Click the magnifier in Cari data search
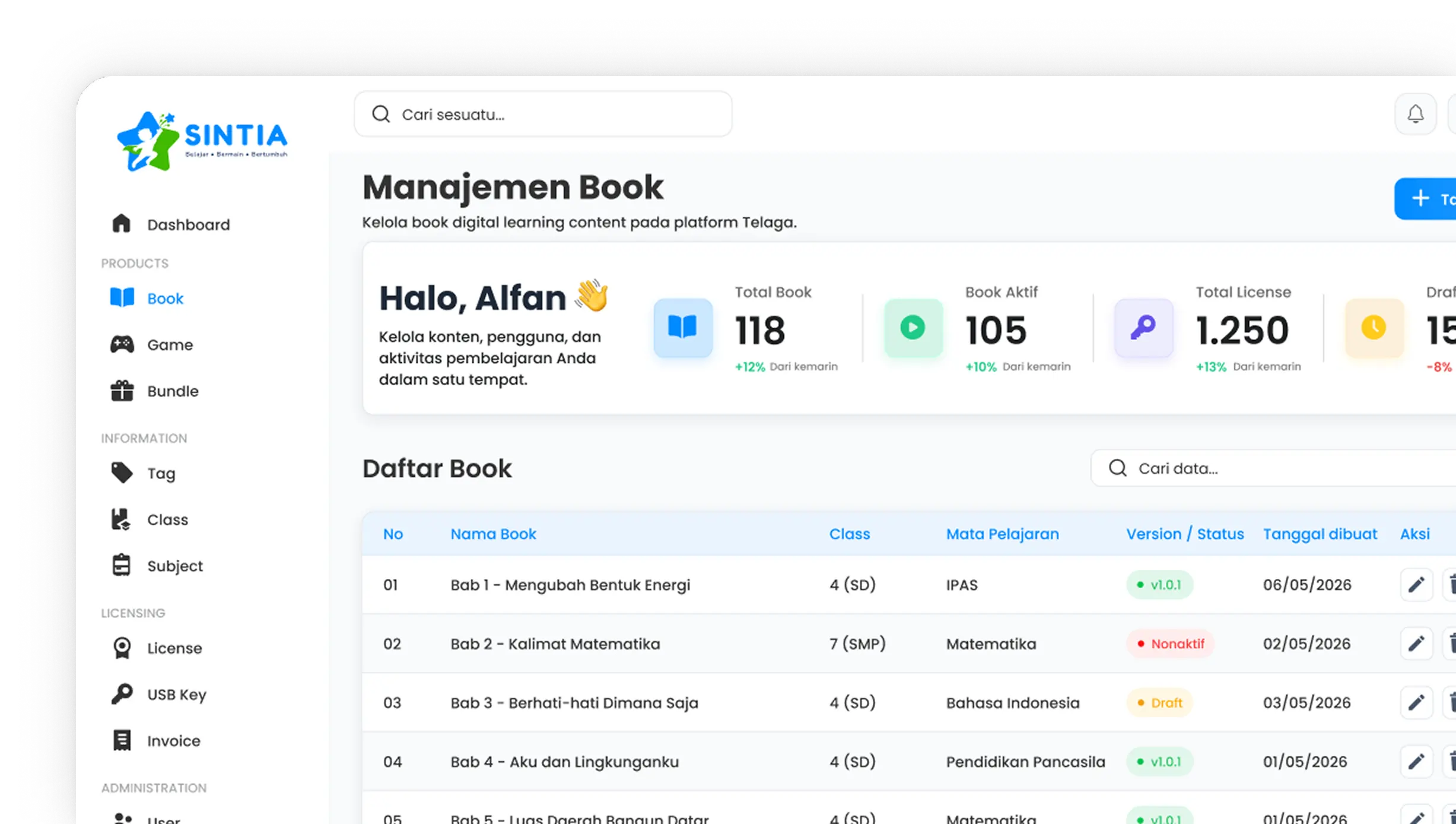Image resolution: width=1456 pixels, height=824 pixels. click(x=1118, y=468)
